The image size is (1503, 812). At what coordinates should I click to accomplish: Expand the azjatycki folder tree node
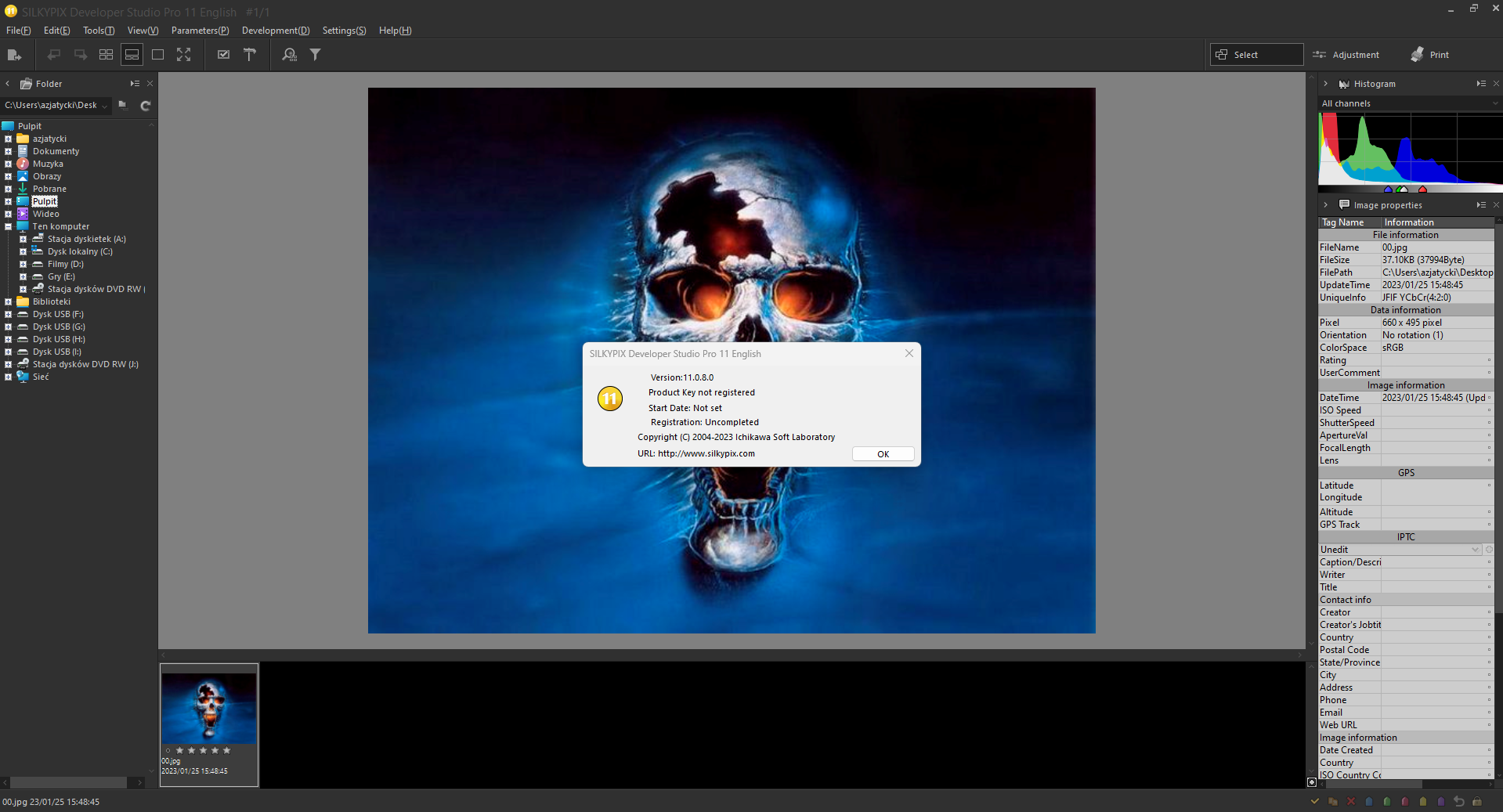pos(8,139)
